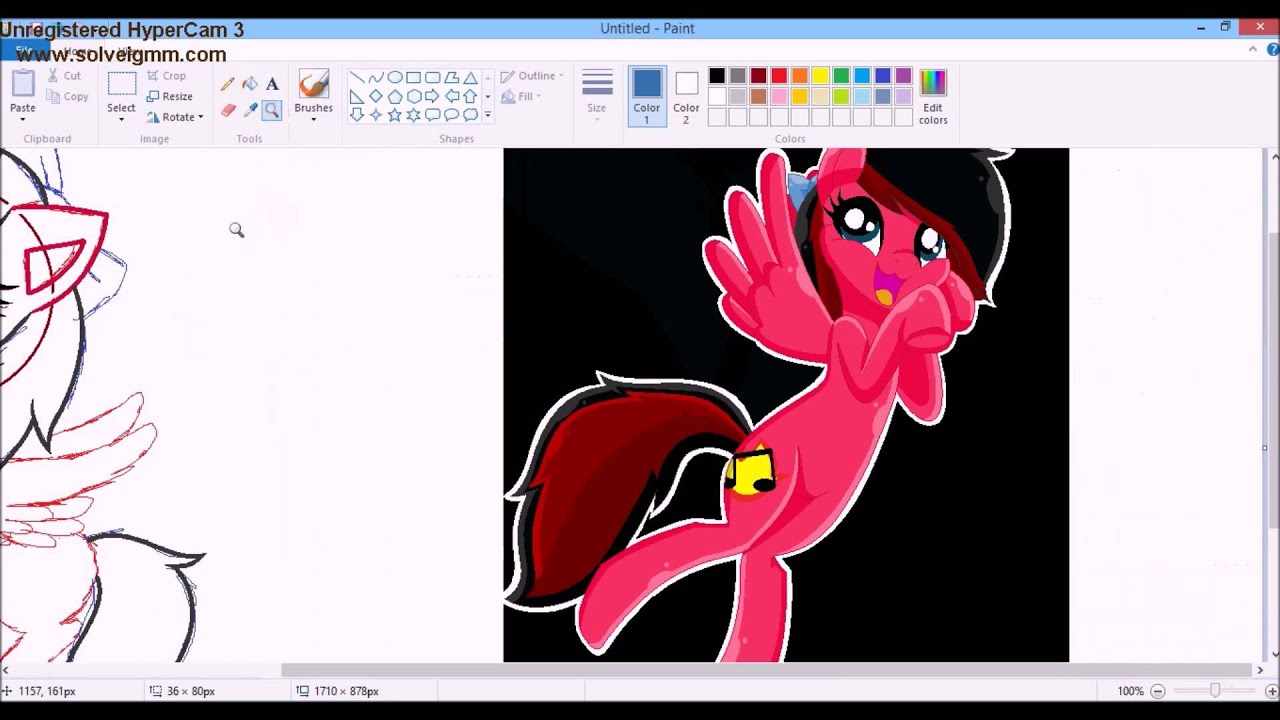
Task: Open the Rotate dropdown menu
Action: pyautogui.click(x=176, y=117)
